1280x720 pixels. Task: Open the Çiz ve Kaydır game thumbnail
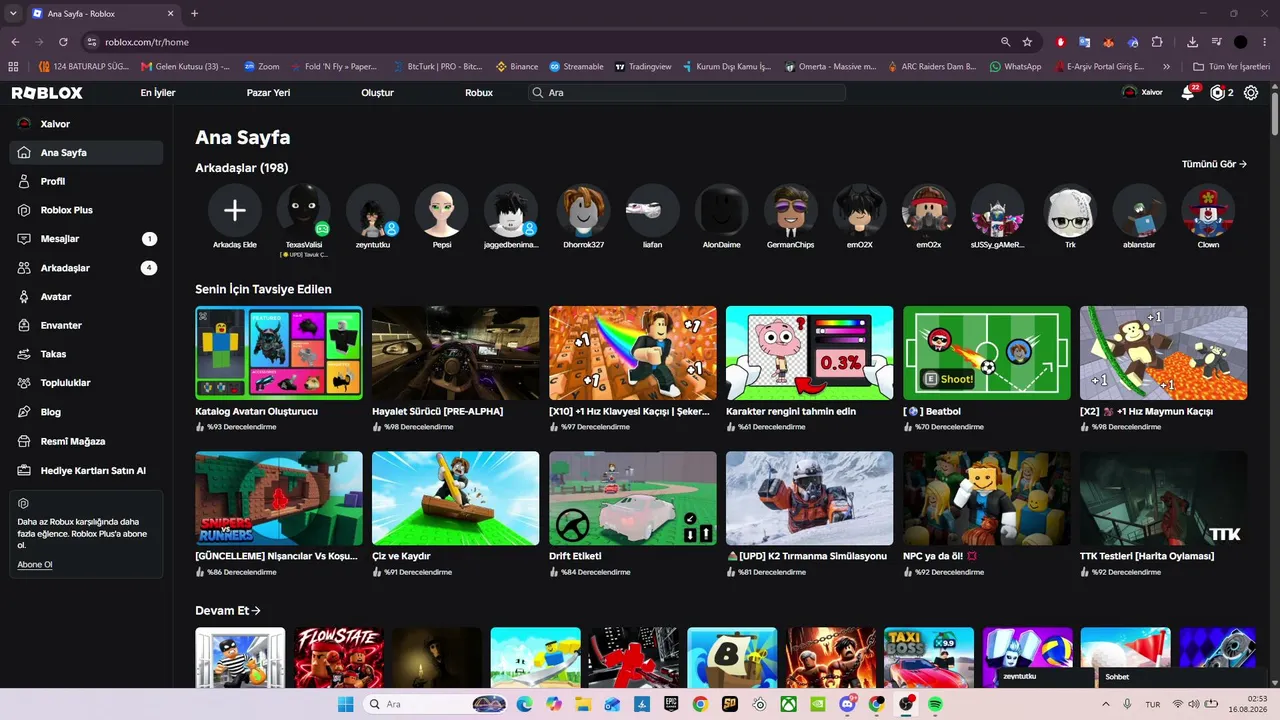pyautogui.click(x=455, y=498)
